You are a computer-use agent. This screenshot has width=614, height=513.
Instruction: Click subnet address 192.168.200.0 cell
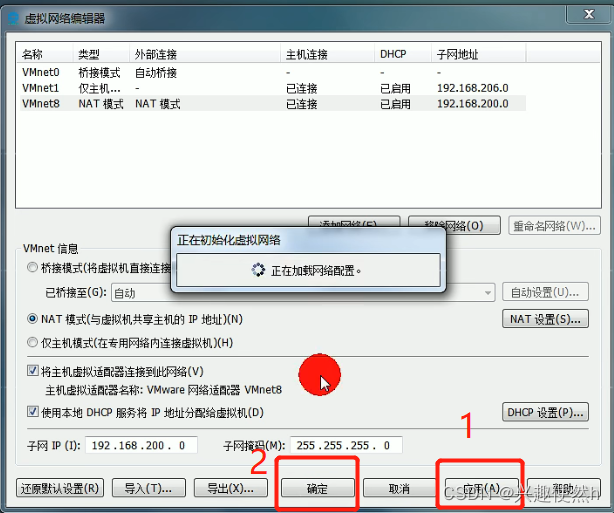point(473,104)
